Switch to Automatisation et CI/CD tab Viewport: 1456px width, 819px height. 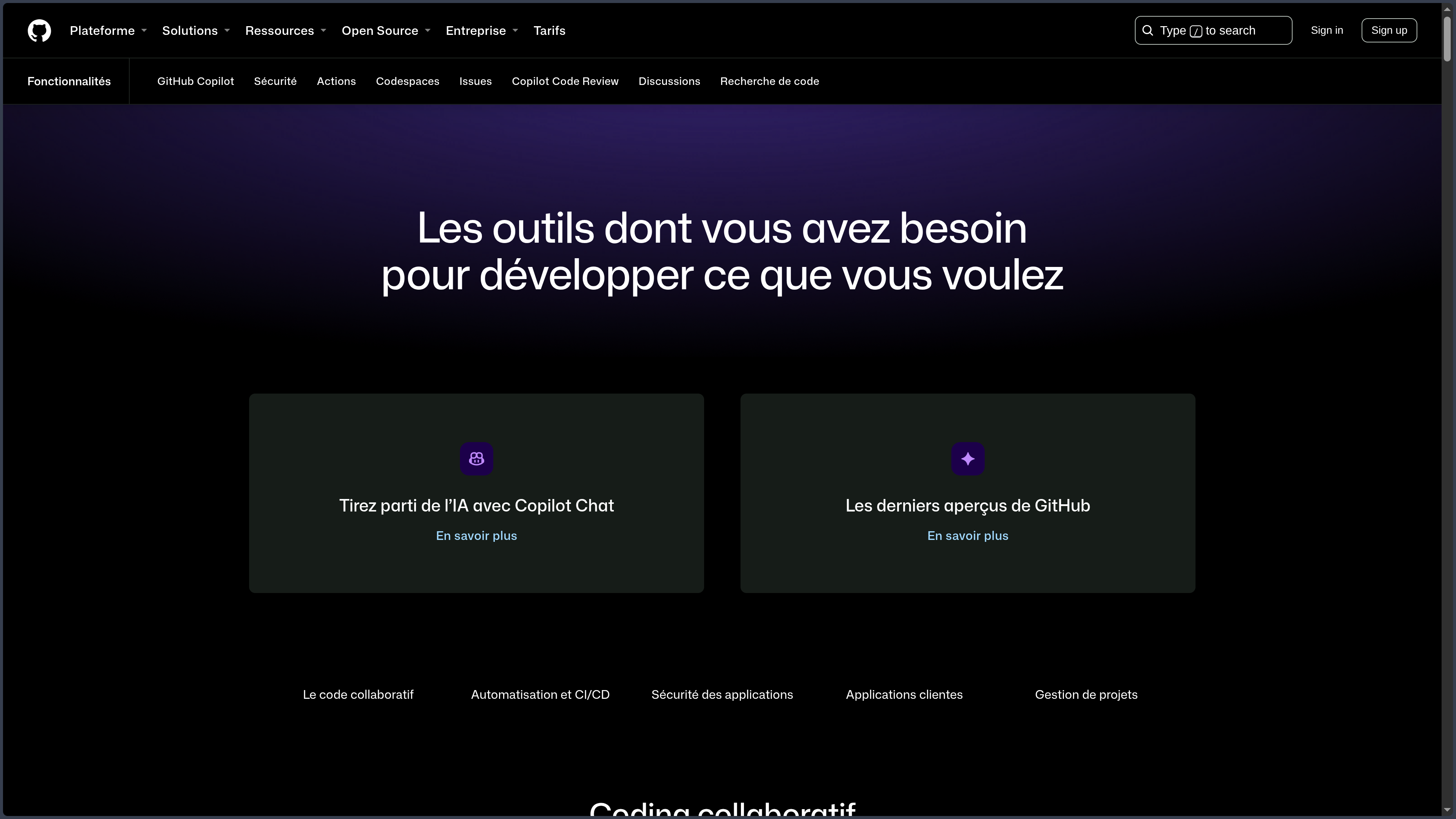[540, 695]
